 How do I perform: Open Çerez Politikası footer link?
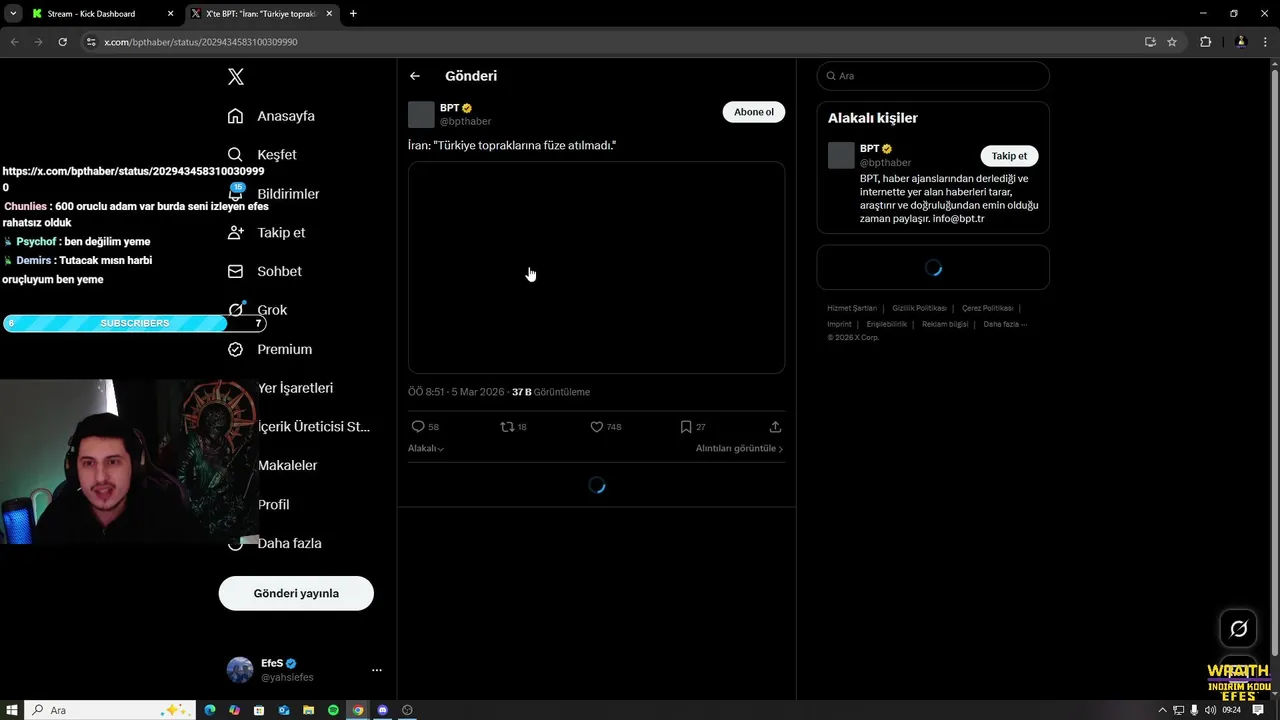[x=987, y=308]
